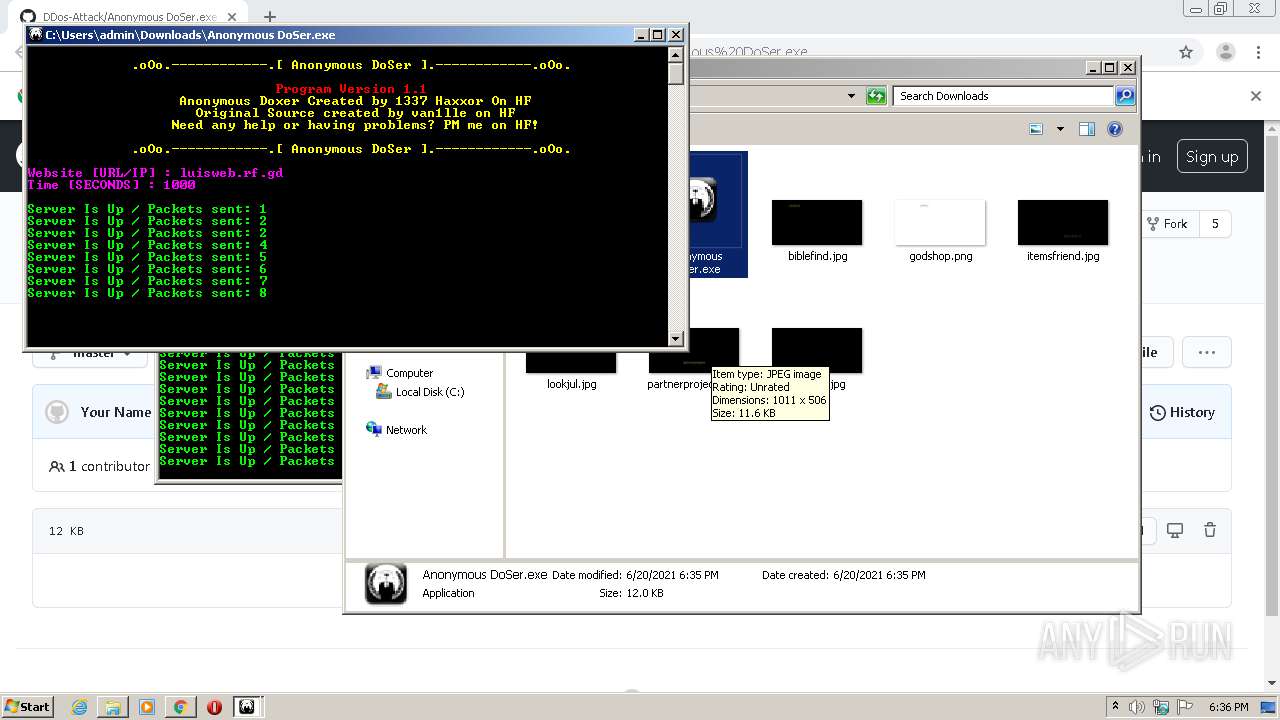Click the Start button
Viewport: 1280px width, 720px height.
coord(27,707)
